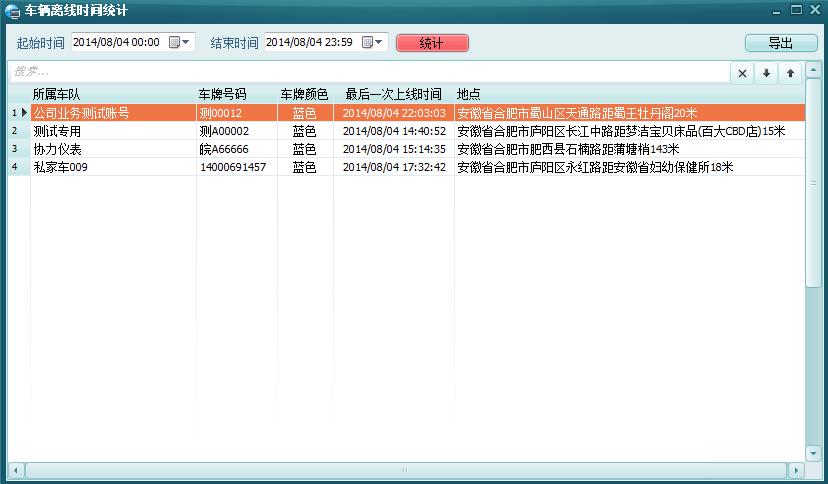Open the end time calendar picker
The height and width of the screenshot is (484, 828).
(x=374, y=43)
